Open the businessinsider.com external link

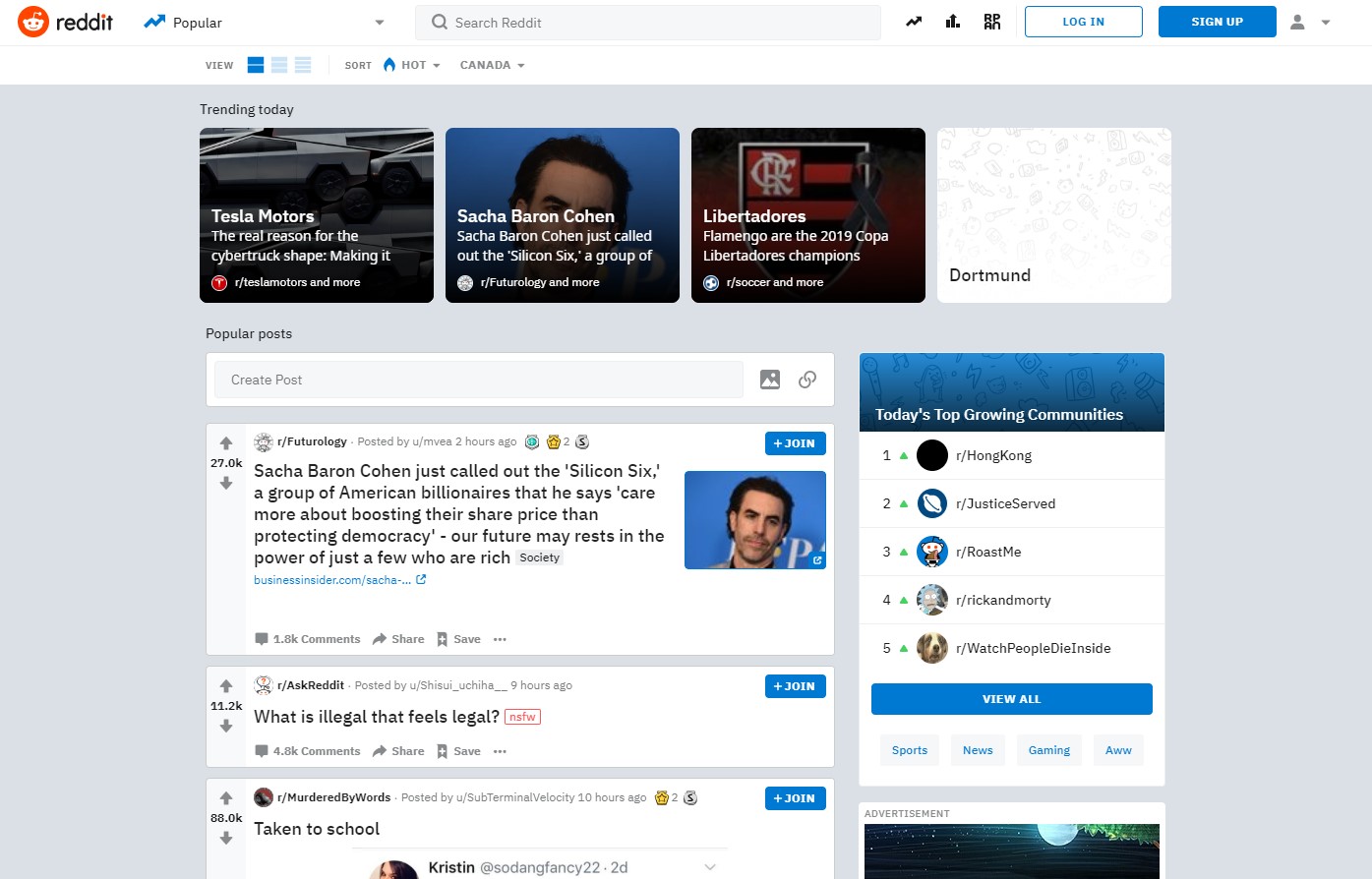(339, 580)
